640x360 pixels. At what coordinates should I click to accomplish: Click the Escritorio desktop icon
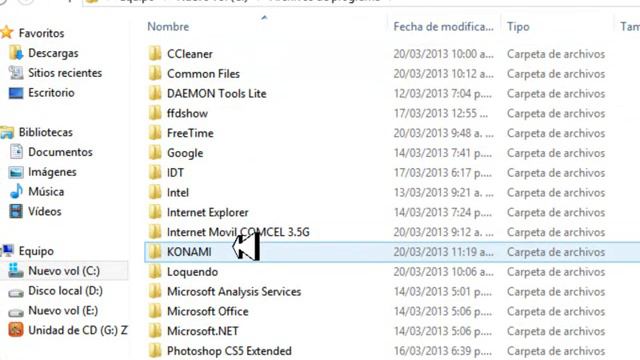pyautogui.click(x=16, y=93)
